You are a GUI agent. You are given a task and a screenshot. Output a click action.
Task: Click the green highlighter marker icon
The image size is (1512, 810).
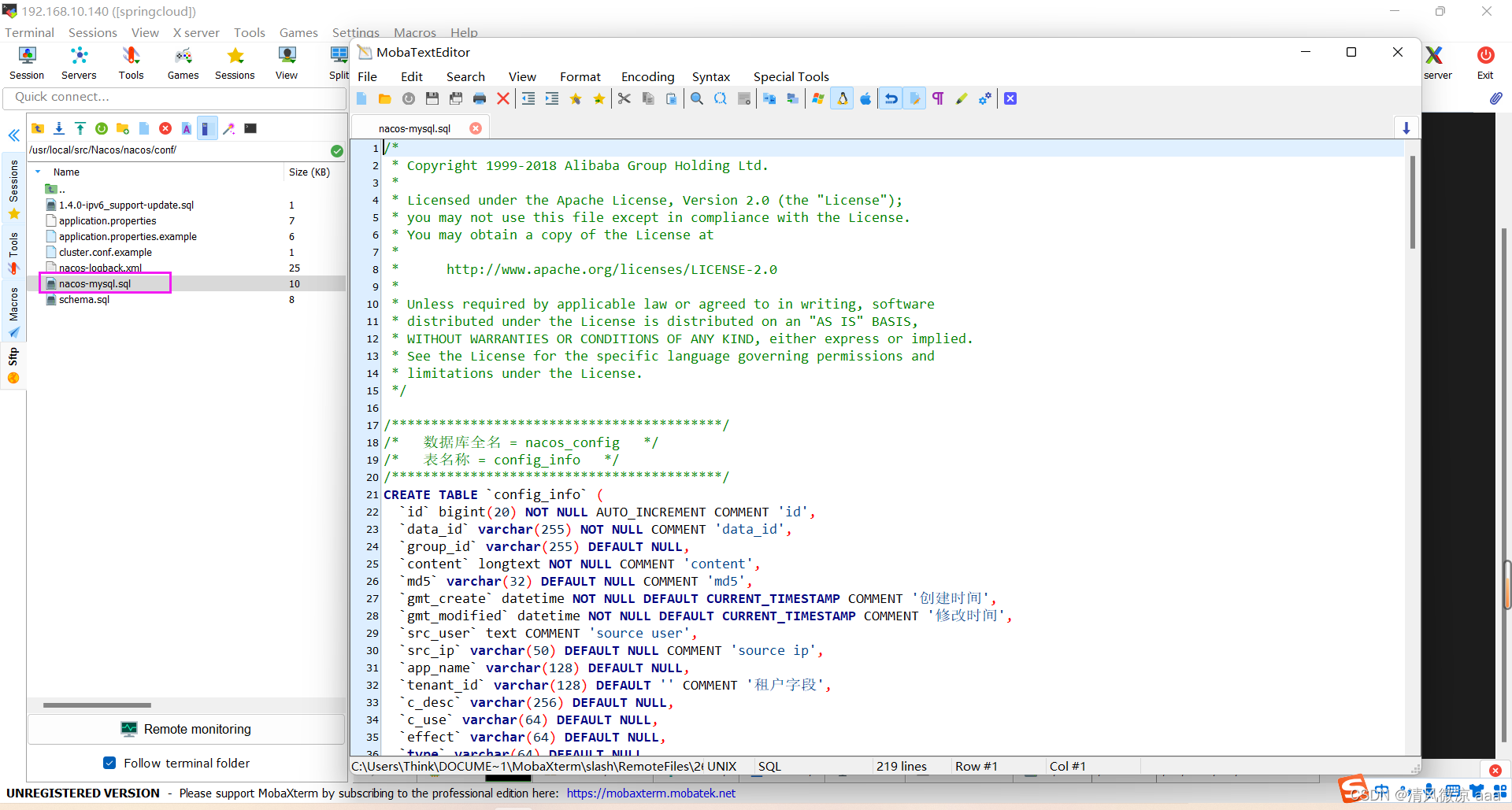tap(962, 98)
